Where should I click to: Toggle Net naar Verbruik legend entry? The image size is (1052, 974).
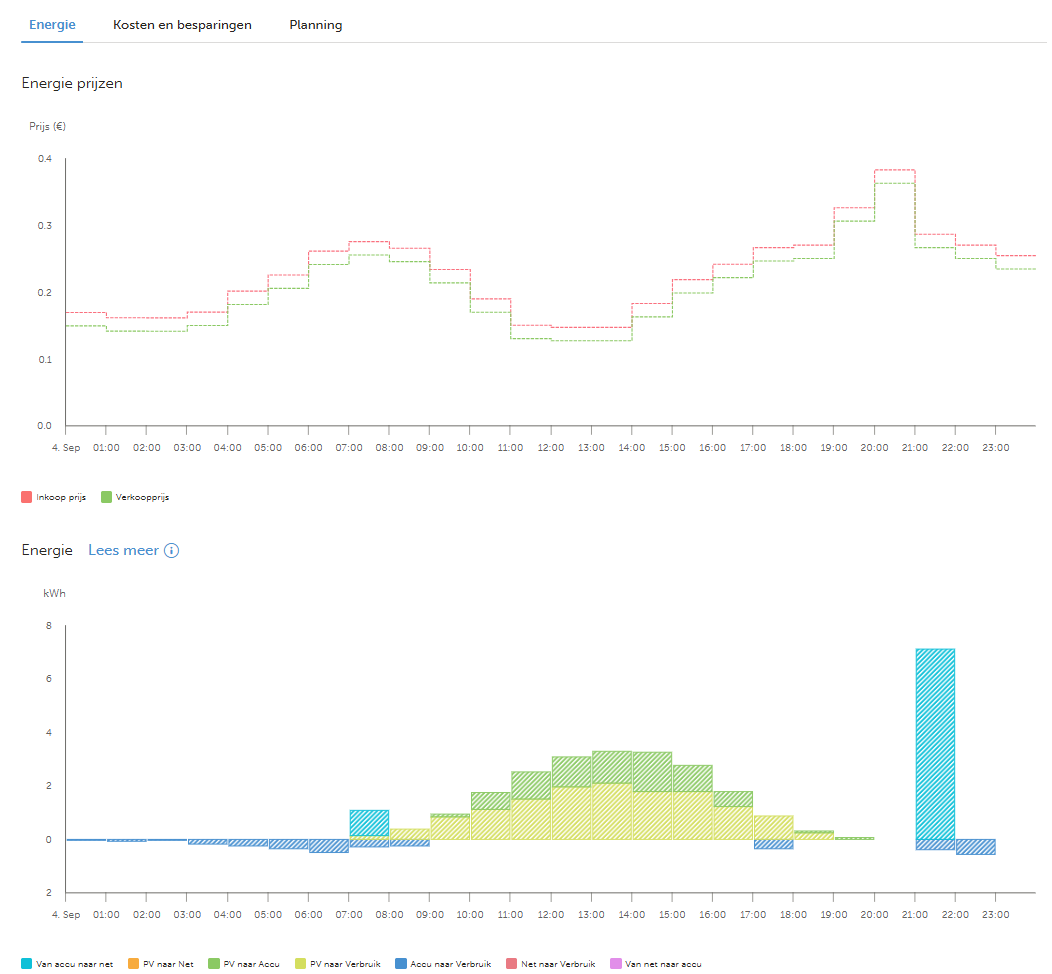click(x=550, y=964)
